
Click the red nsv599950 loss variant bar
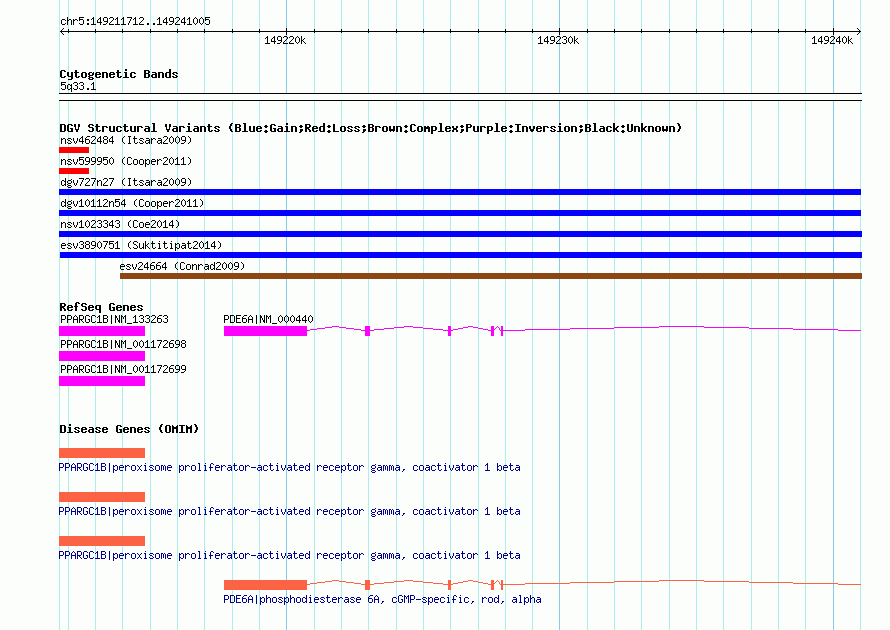[x=74, y=171]
